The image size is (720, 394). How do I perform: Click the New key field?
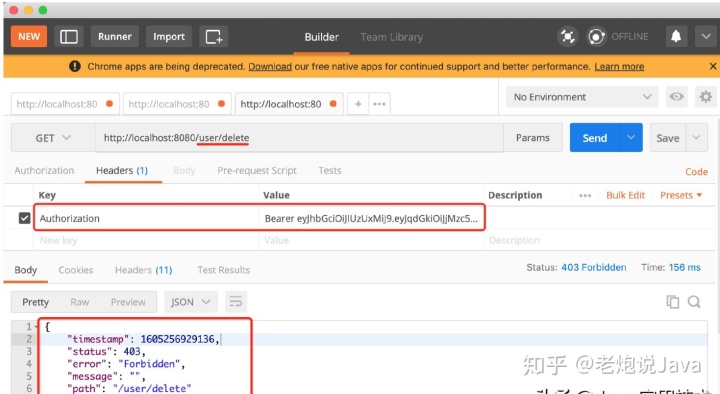point(146,240)
